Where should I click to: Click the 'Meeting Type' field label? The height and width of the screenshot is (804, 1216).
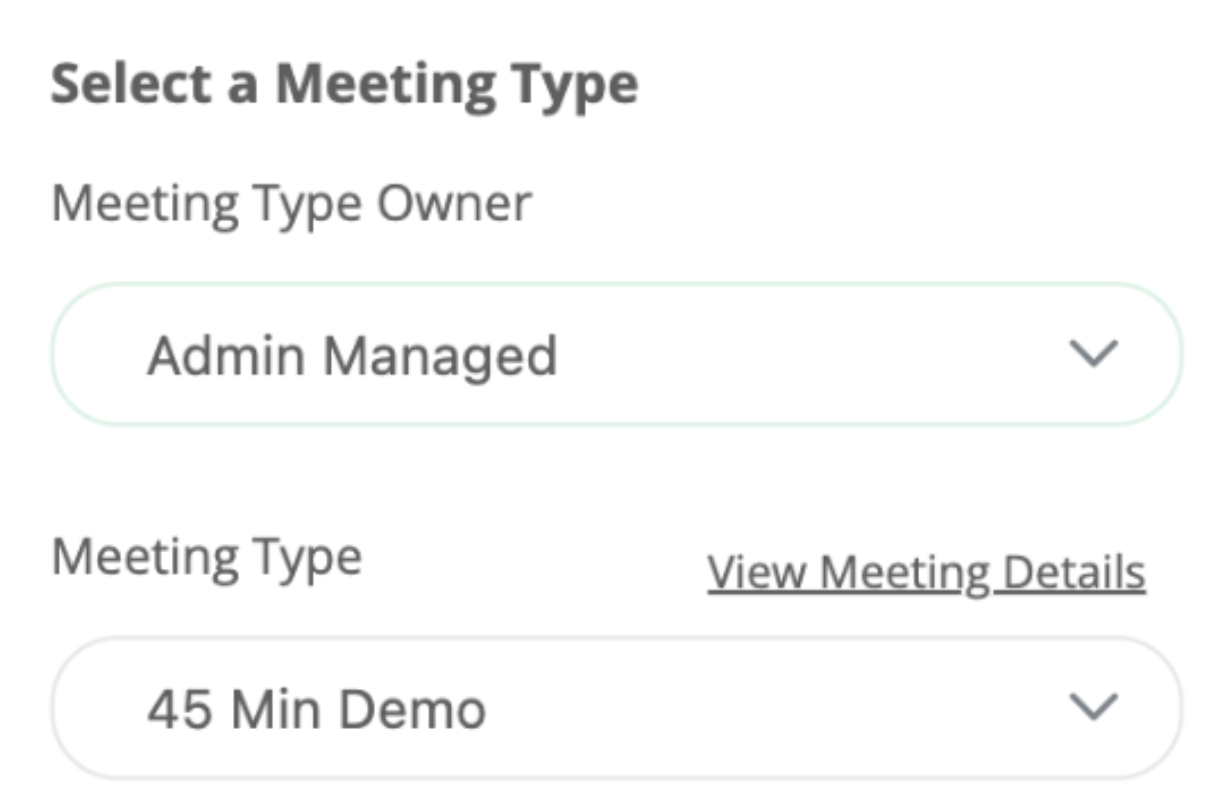click(206, 557)
